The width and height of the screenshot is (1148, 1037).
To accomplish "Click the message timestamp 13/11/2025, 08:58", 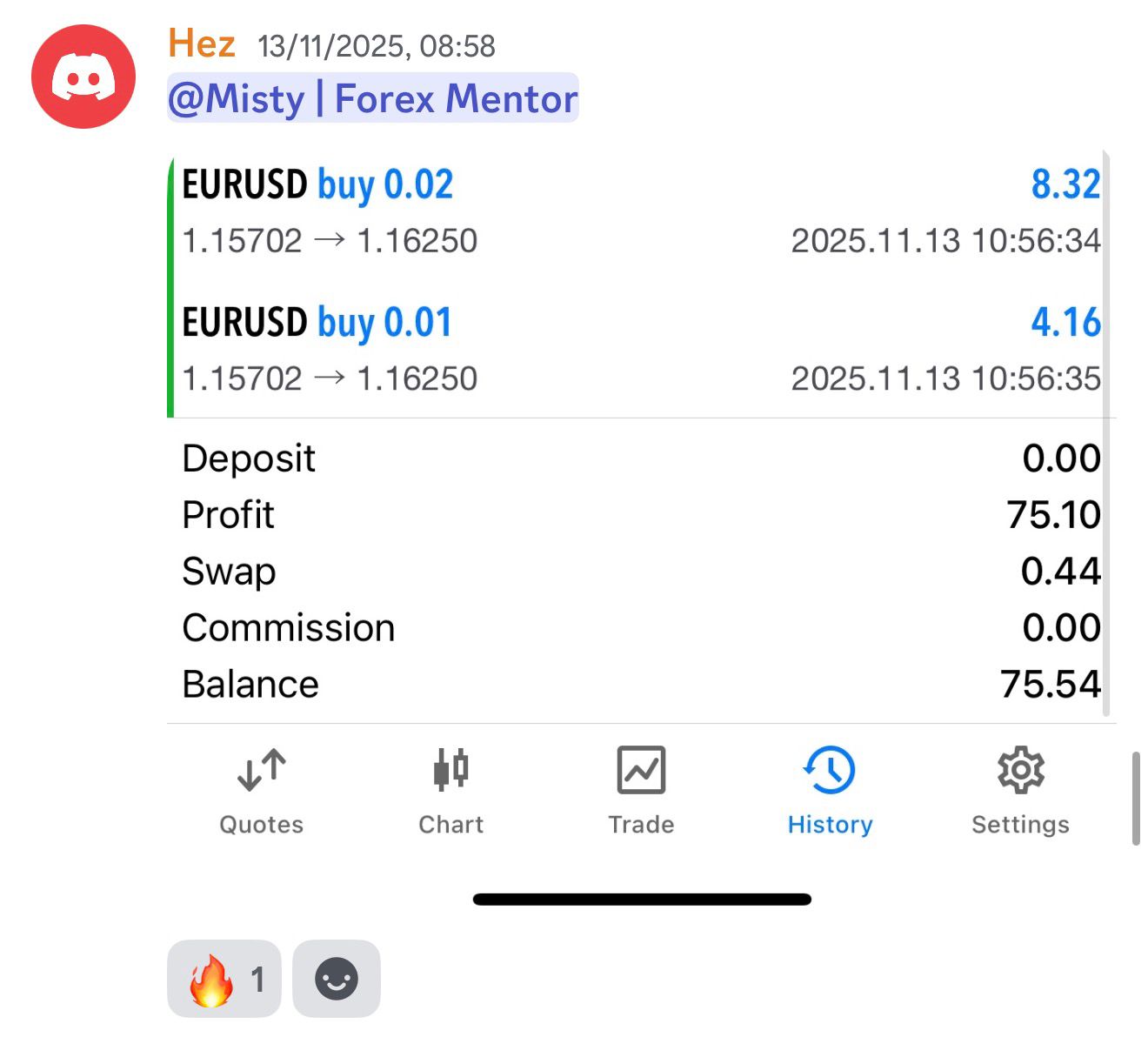I will tap(377, 46).
